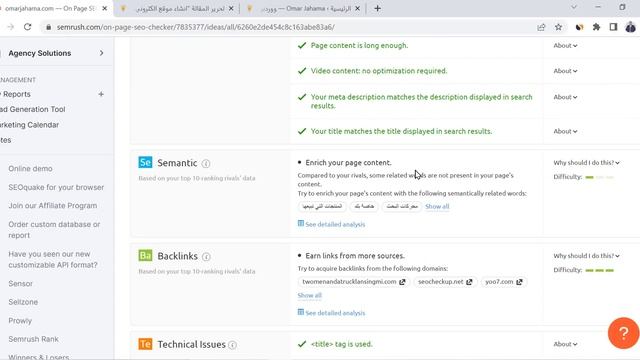Open the tab search dropdown arrow
The height and width of the screenshot is (360, 640).
573,7
